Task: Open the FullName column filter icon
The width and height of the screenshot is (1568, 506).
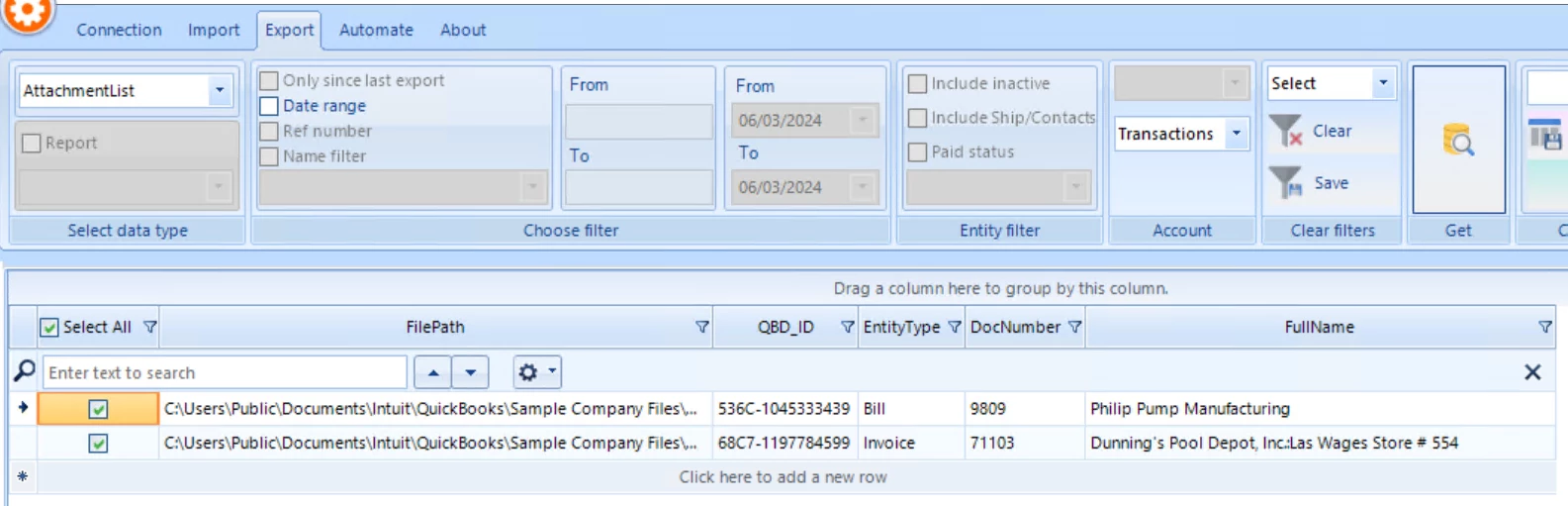Action: [1545, 327]
